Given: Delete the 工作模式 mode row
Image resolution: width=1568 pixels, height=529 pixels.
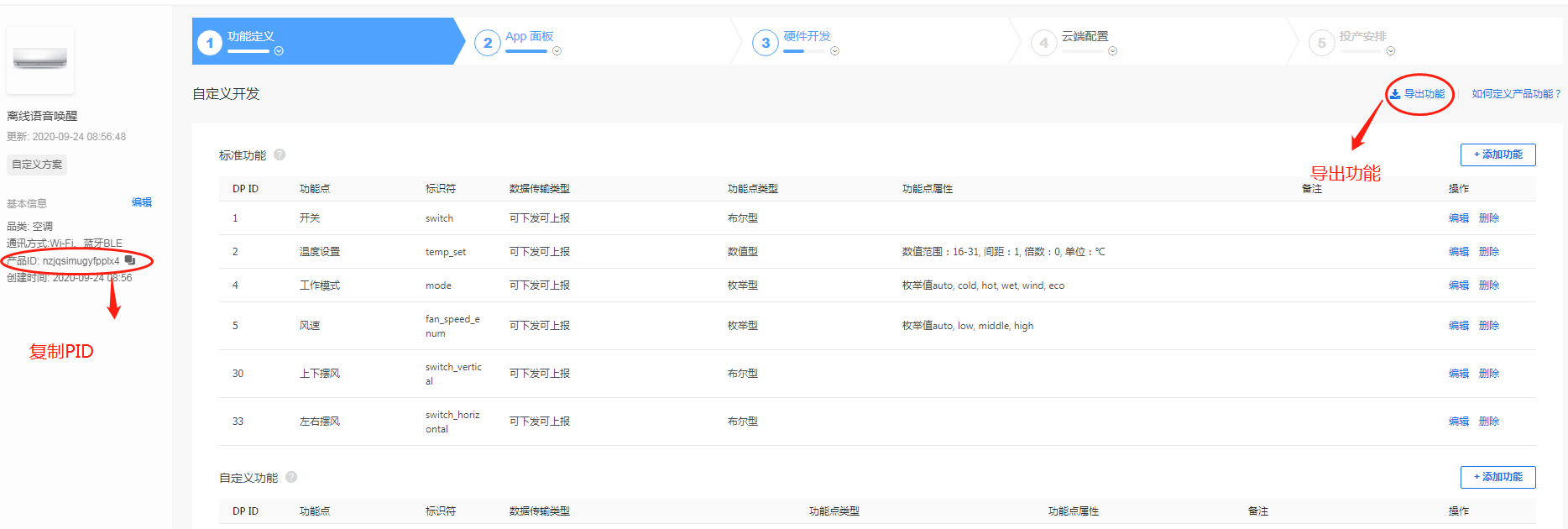Looking at the screenshot, I should coord(1489,285).
